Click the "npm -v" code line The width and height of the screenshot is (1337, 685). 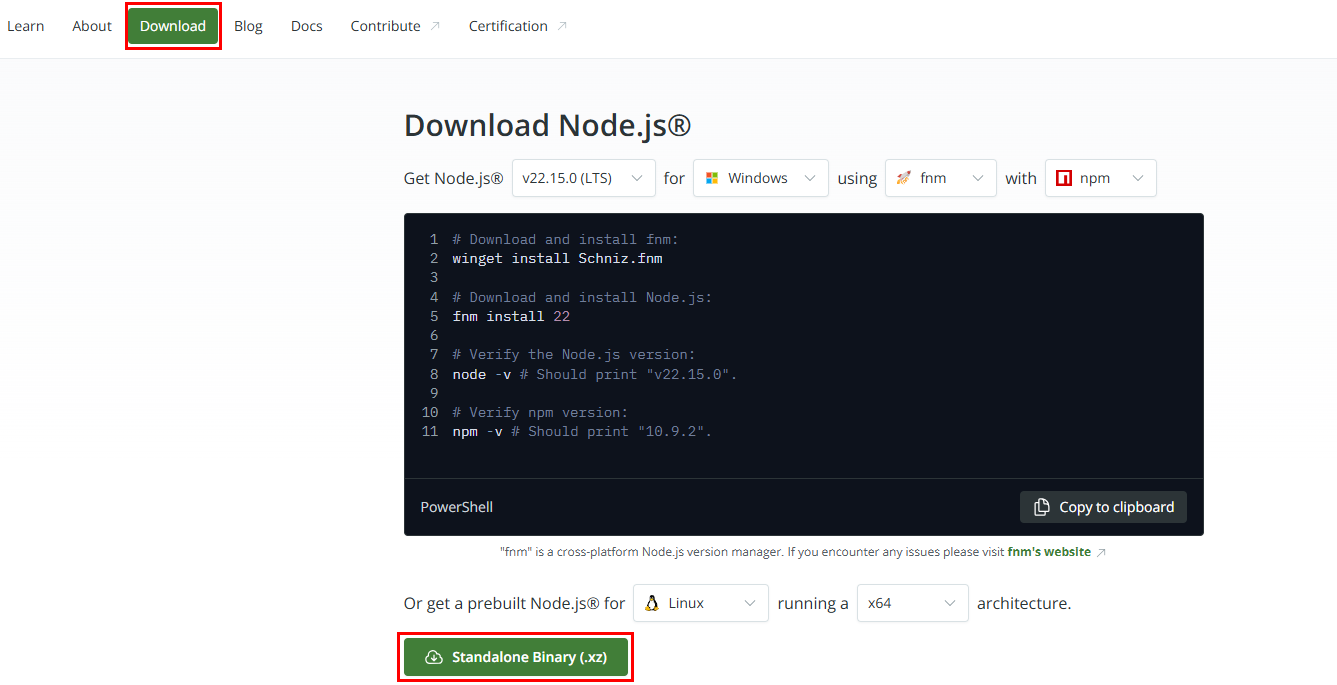582,431
